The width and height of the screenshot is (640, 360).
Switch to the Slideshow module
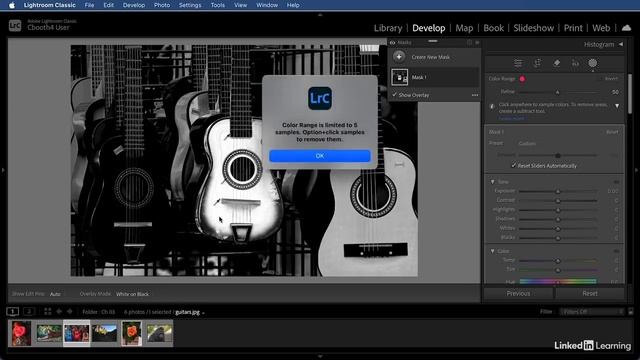coord(533,28)
